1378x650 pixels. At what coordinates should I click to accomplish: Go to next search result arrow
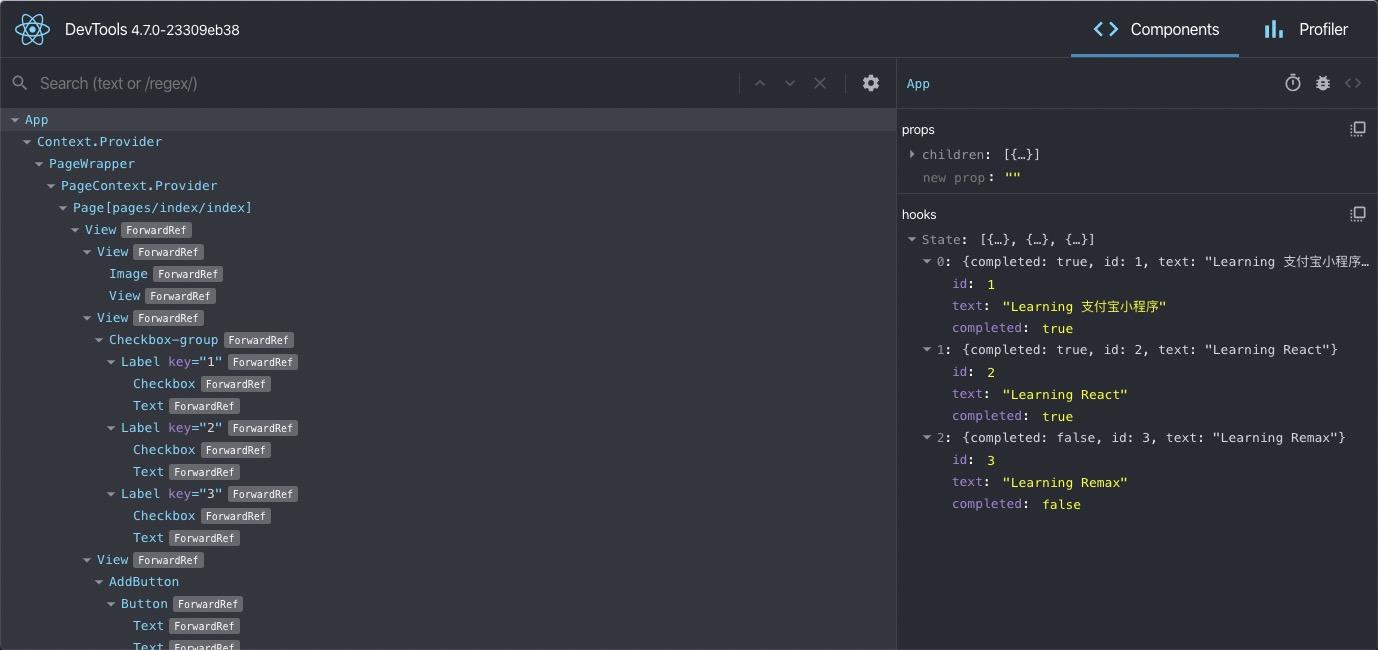coord(789,83)
